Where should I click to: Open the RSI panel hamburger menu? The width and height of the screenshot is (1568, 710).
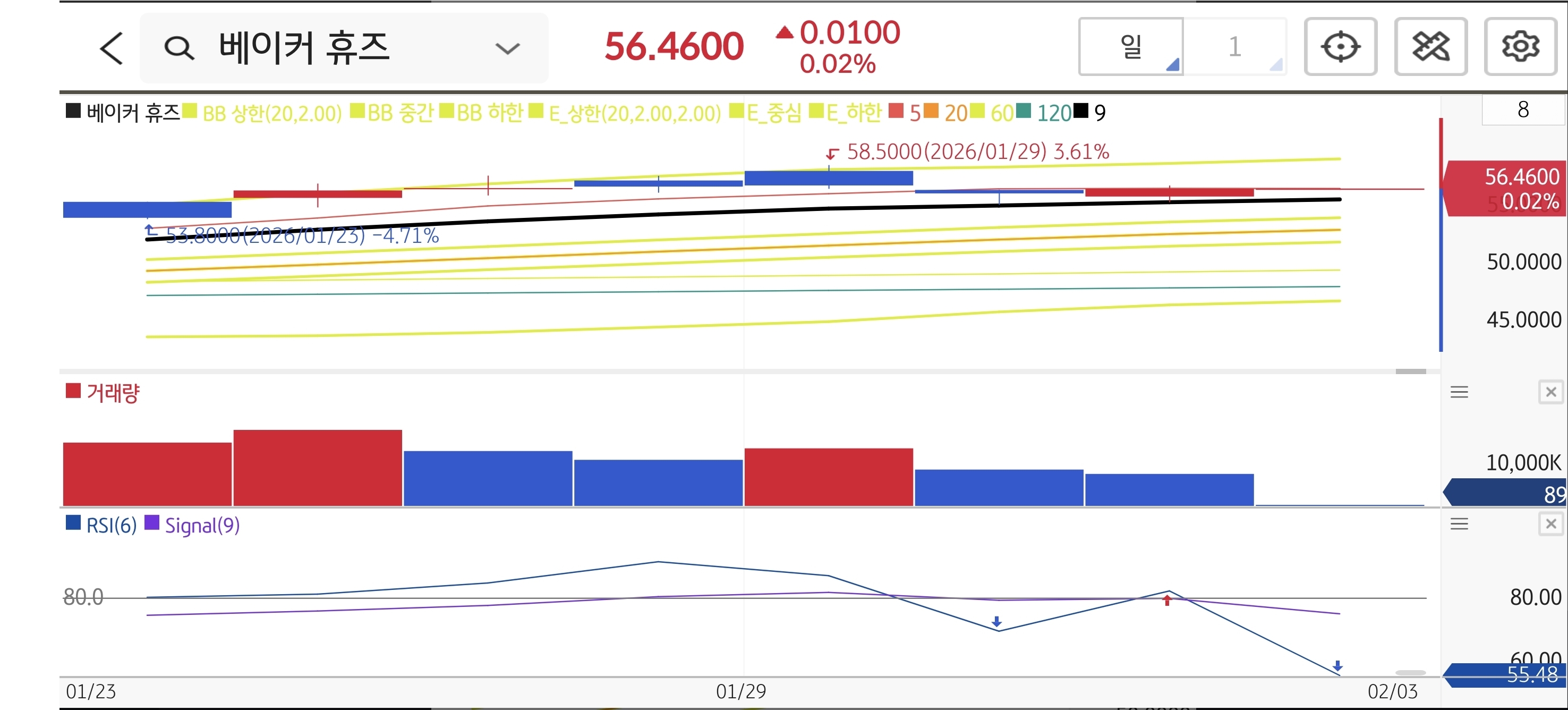click(1459, 523)
